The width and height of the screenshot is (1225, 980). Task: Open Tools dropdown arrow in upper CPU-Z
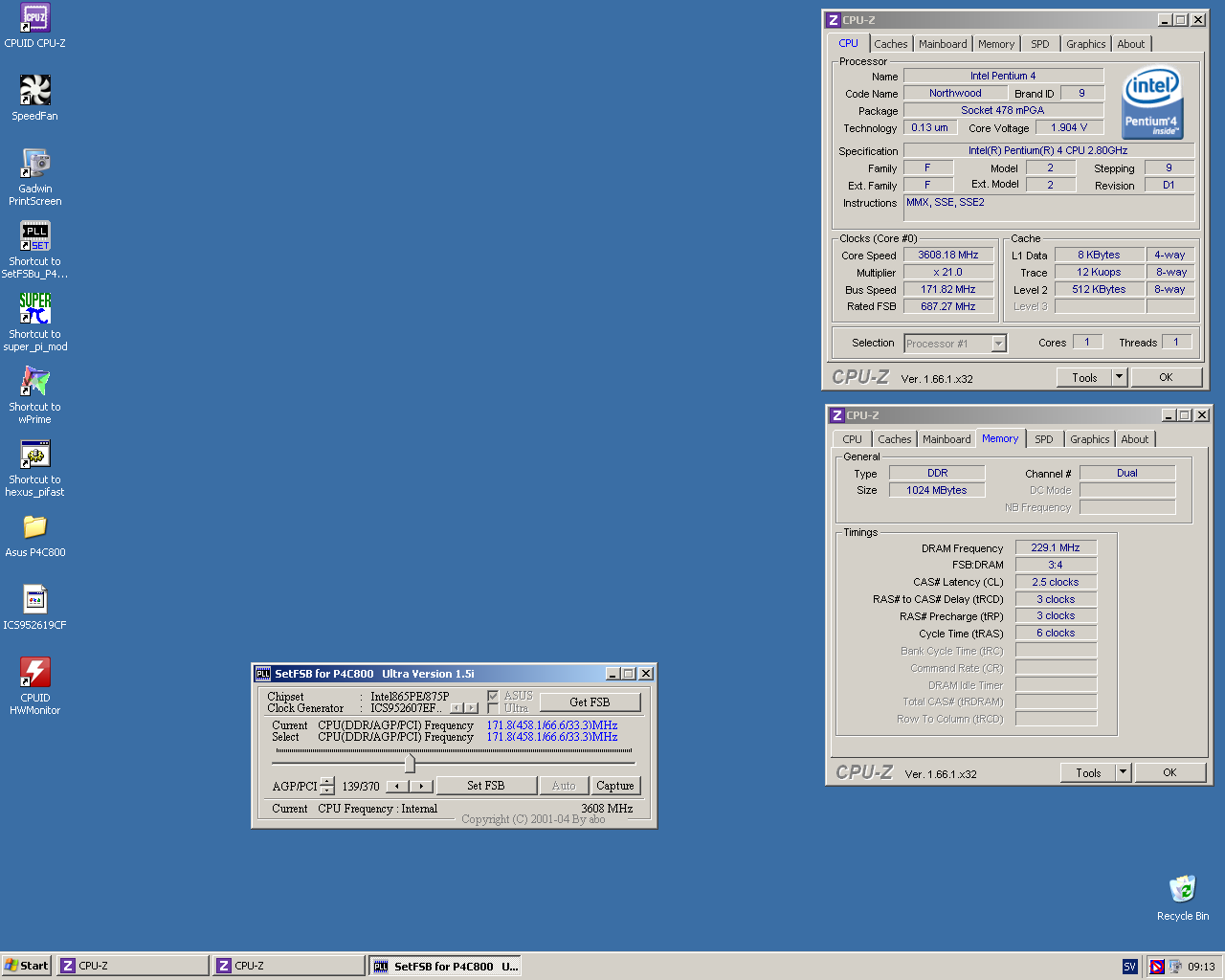1119,377
